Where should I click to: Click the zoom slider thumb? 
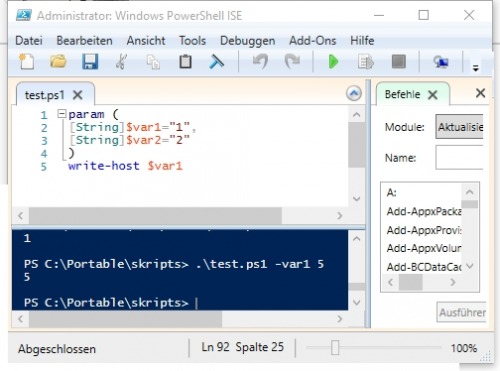pos(335,348)
